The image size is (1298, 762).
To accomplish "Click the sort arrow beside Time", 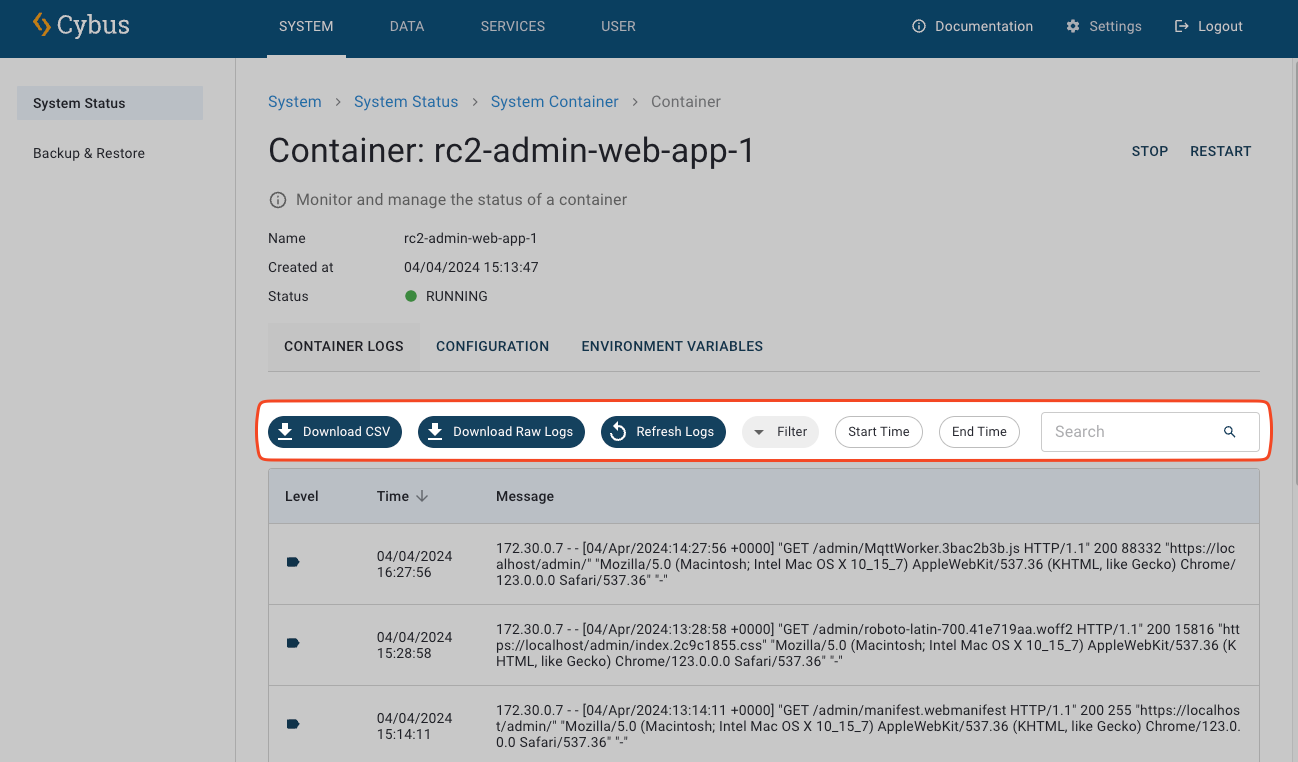I will coord(422,496).
